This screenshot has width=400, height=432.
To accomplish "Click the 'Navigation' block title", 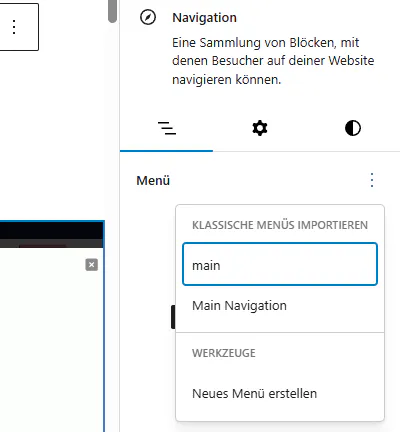I will (x=204, y=18).
